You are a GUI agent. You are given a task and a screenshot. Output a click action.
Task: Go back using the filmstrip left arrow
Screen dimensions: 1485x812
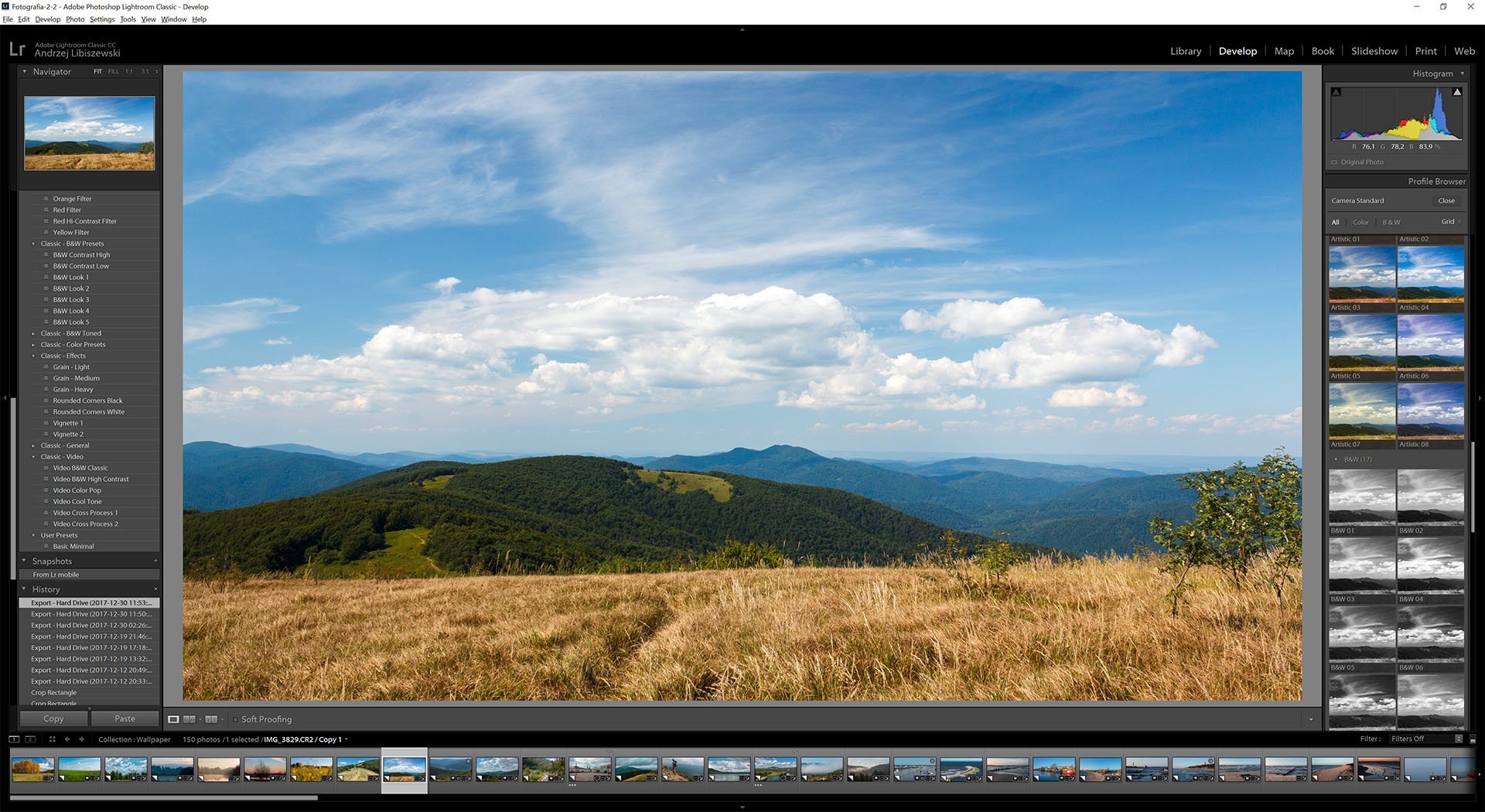(x=67, y=739)
